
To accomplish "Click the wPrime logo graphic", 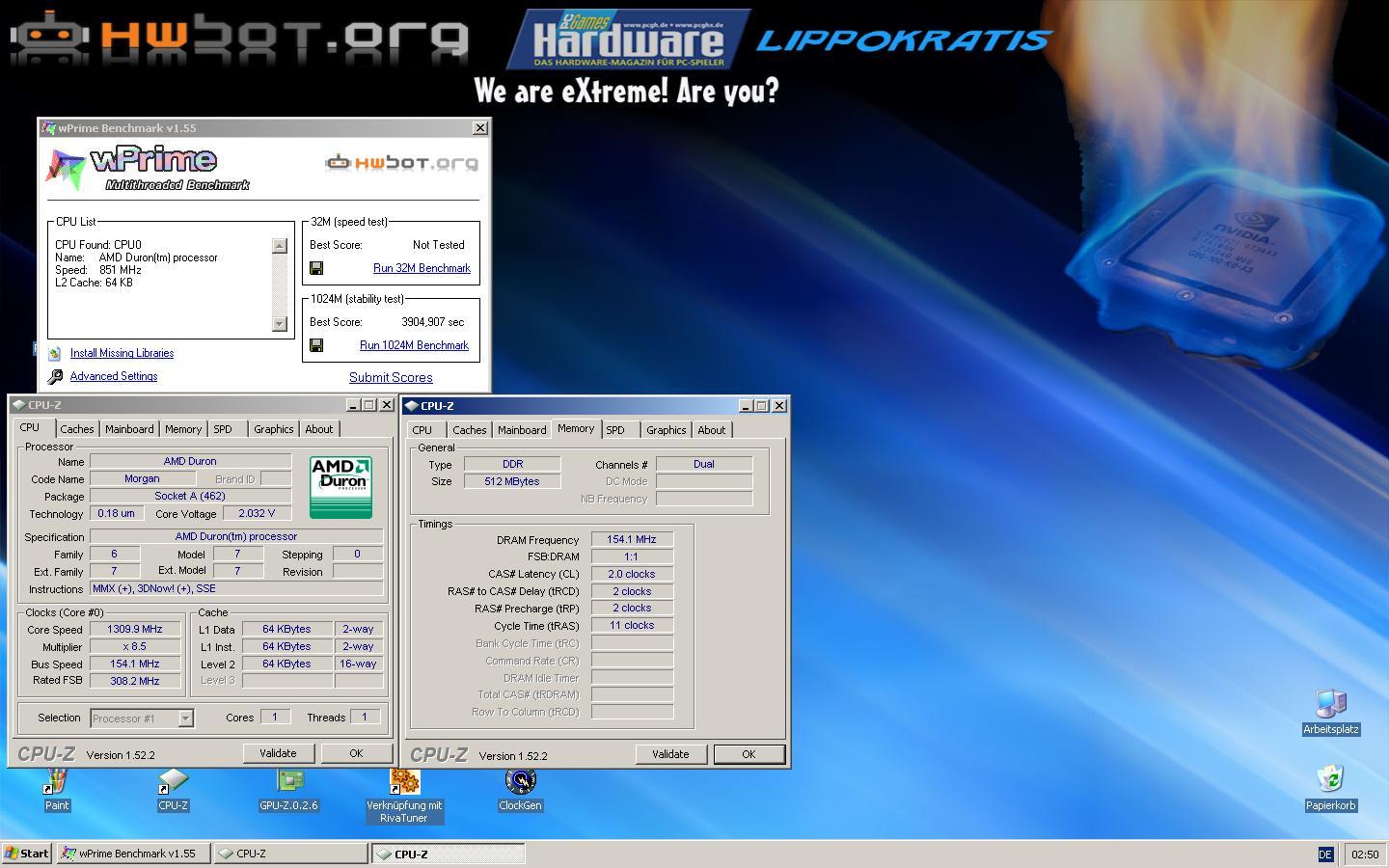I will [148, 170].
